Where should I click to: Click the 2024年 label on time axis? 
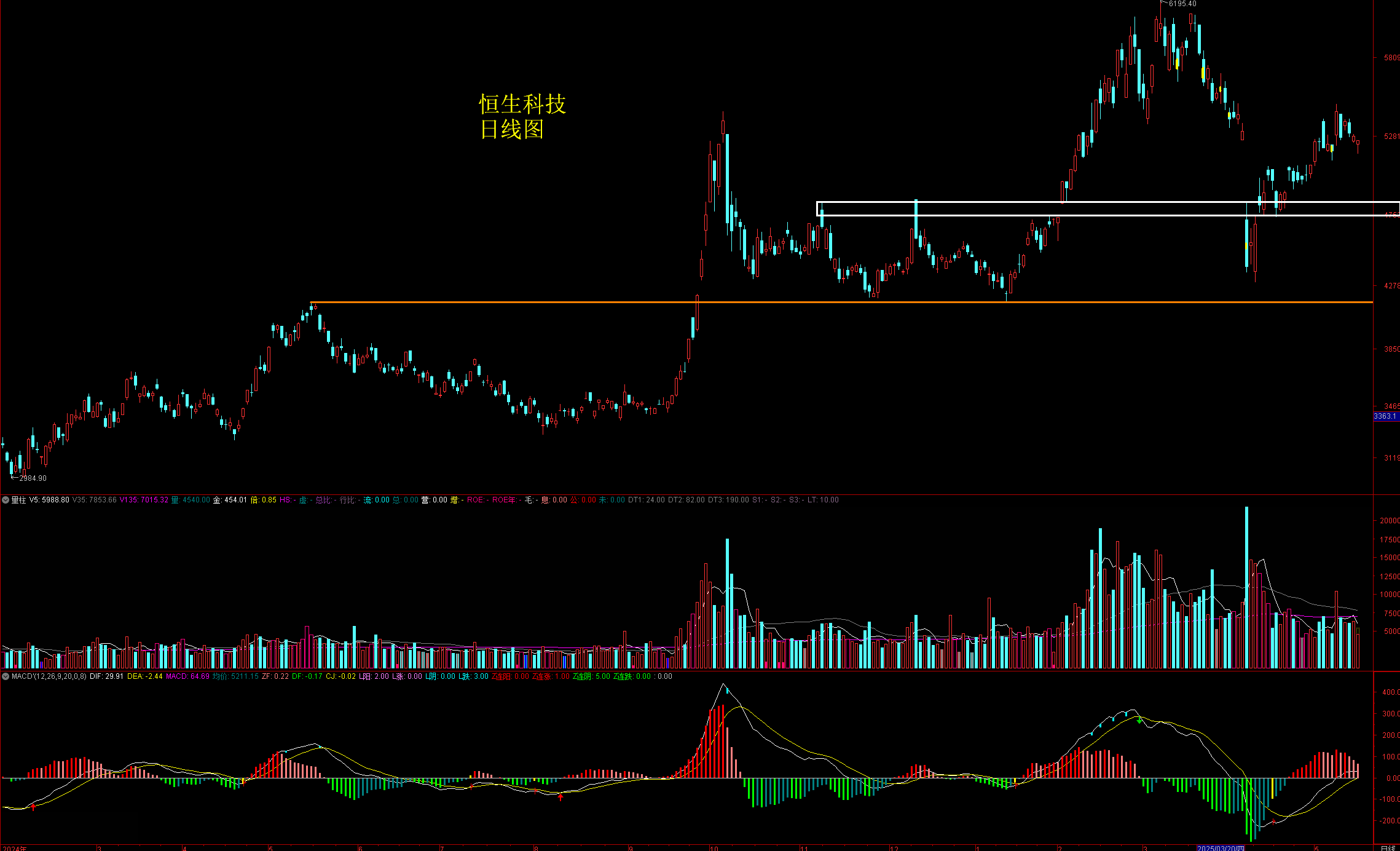click(15, 848)
